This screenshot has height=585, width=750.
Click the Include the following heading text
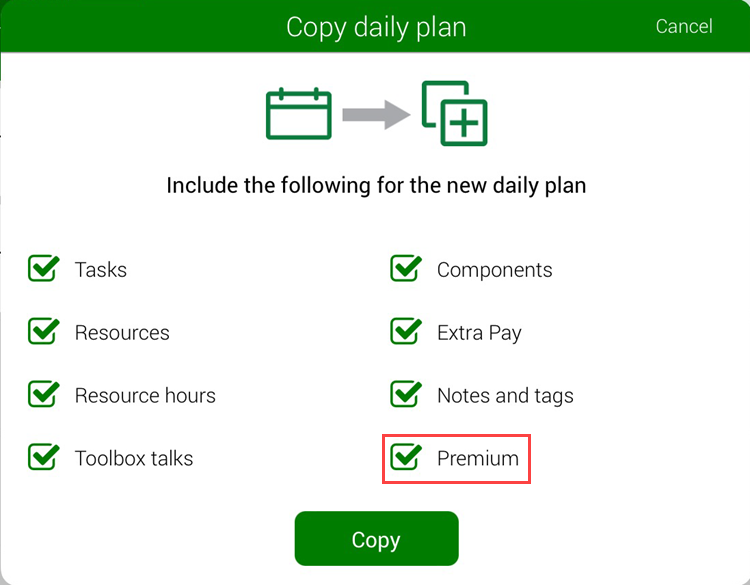point(376,185)
